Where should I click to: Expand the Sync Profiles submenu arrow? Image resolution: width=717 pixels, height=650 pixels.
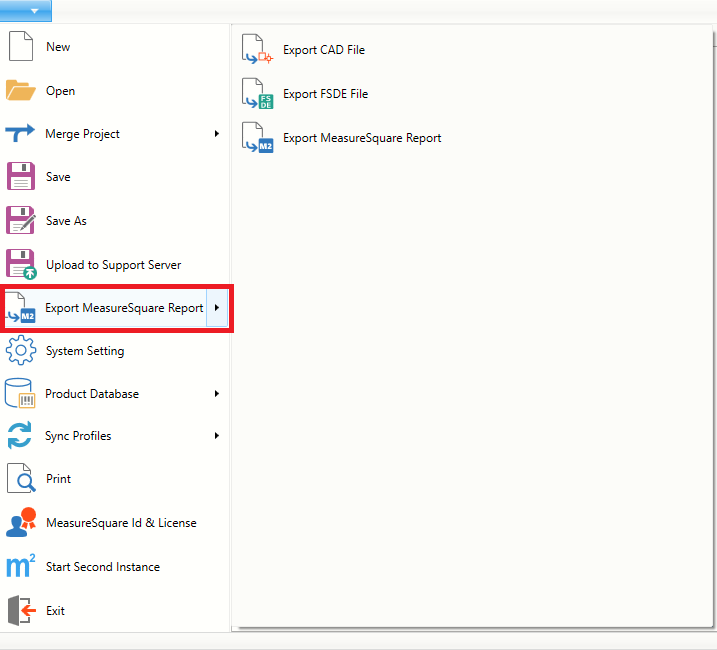(217, 435)
